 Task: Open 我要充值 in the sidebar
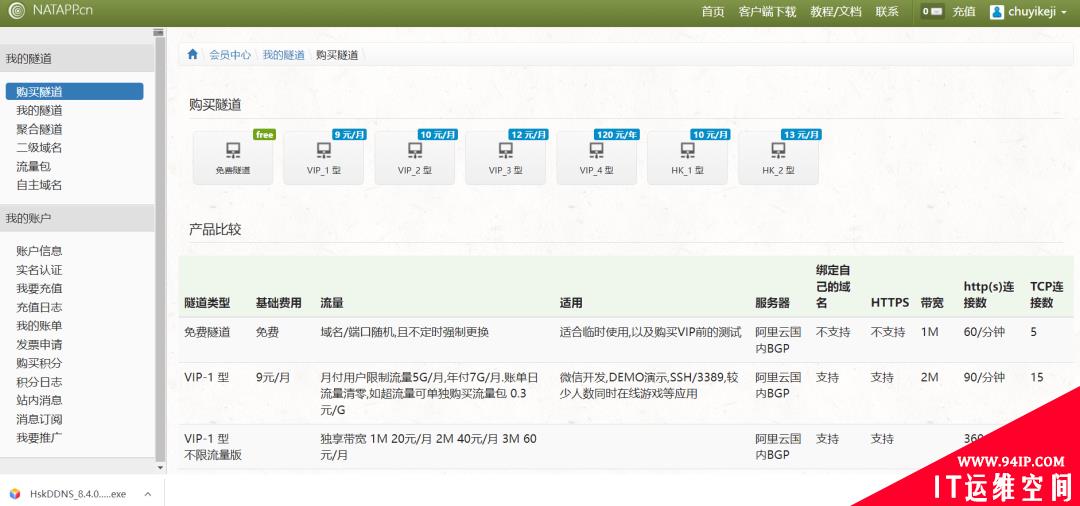point(39,288)
